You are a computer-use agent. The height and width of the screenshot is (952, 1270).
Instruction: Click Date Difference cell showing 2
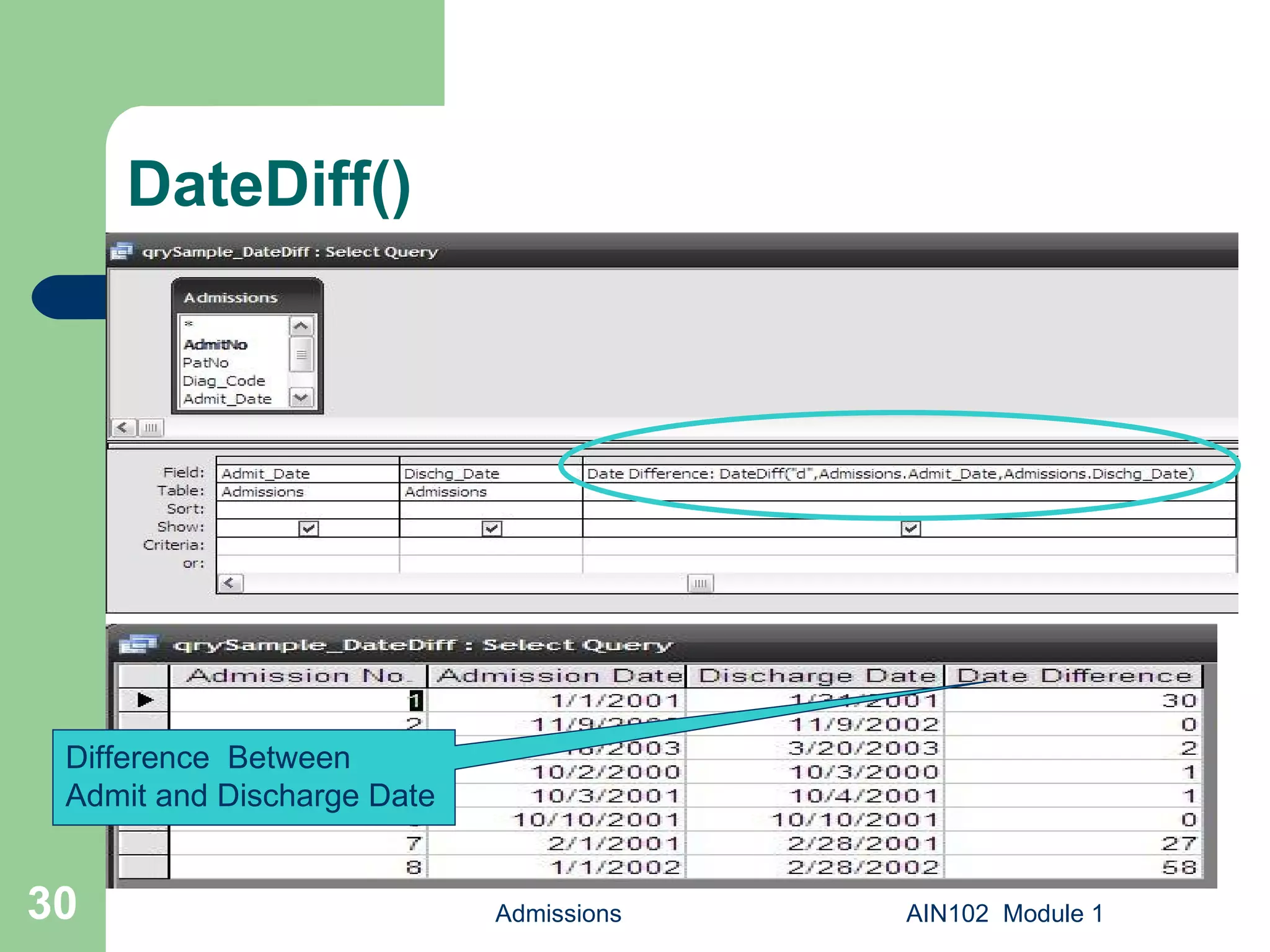pos(1073,748)
